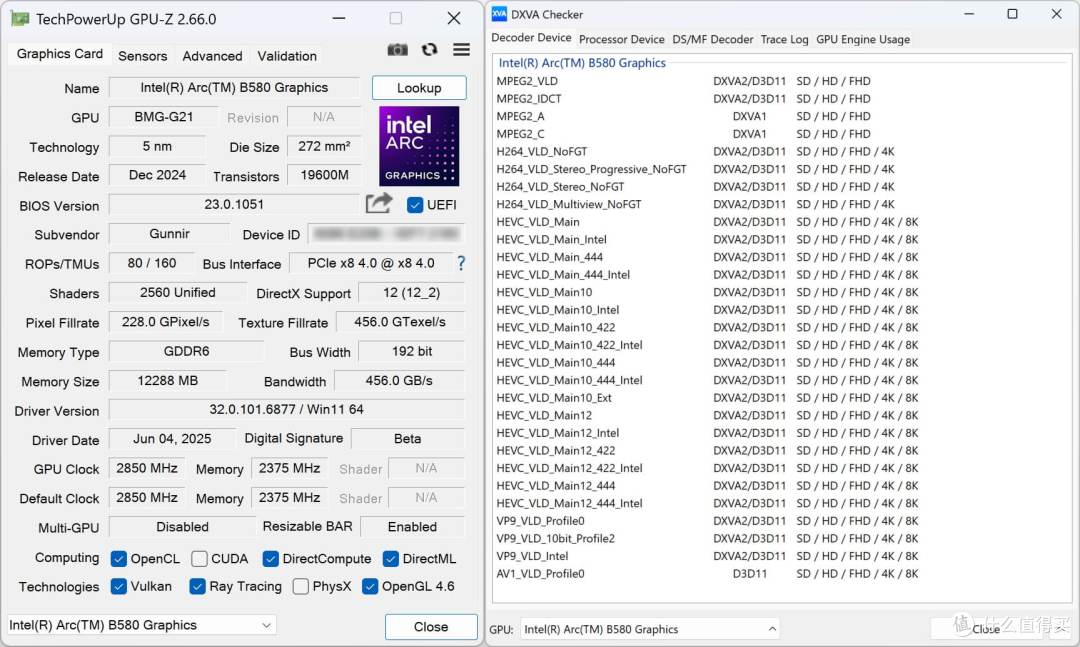Screen dimensions: 1080x647
Task: Toggle the OpenGL 4.6 checkbox
Action: (370, 586)
